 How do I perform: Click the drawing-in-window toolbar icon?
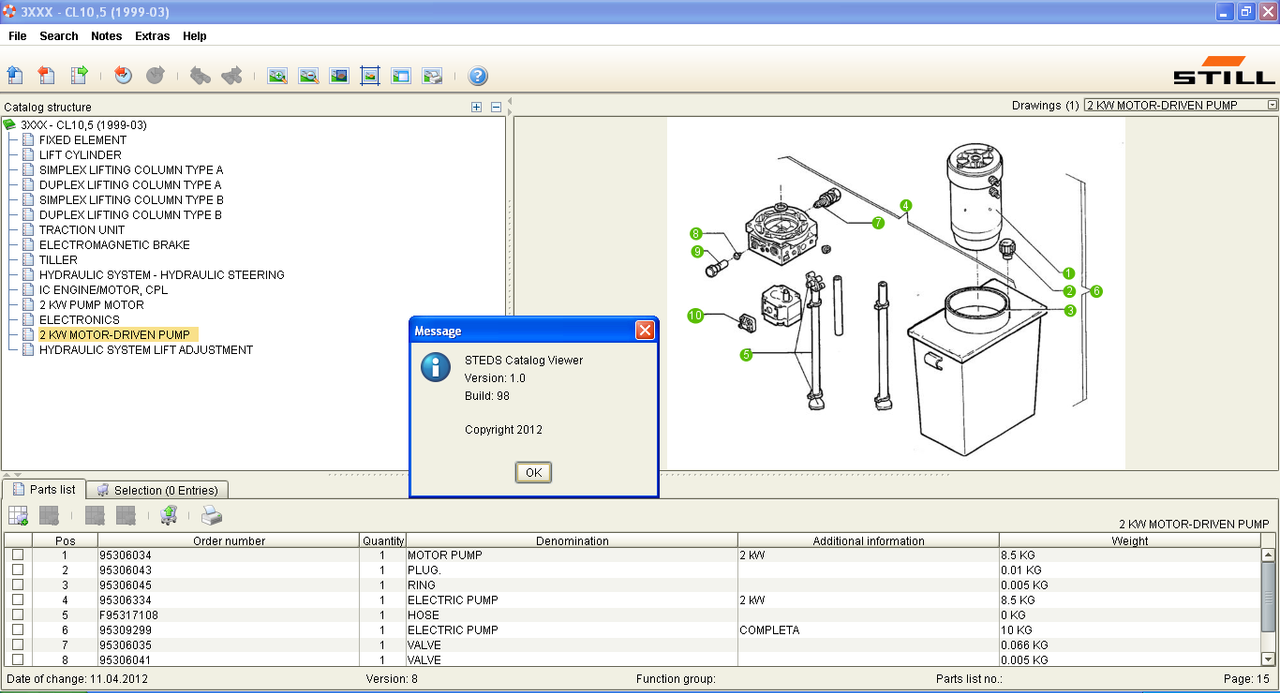click(401, 75)
